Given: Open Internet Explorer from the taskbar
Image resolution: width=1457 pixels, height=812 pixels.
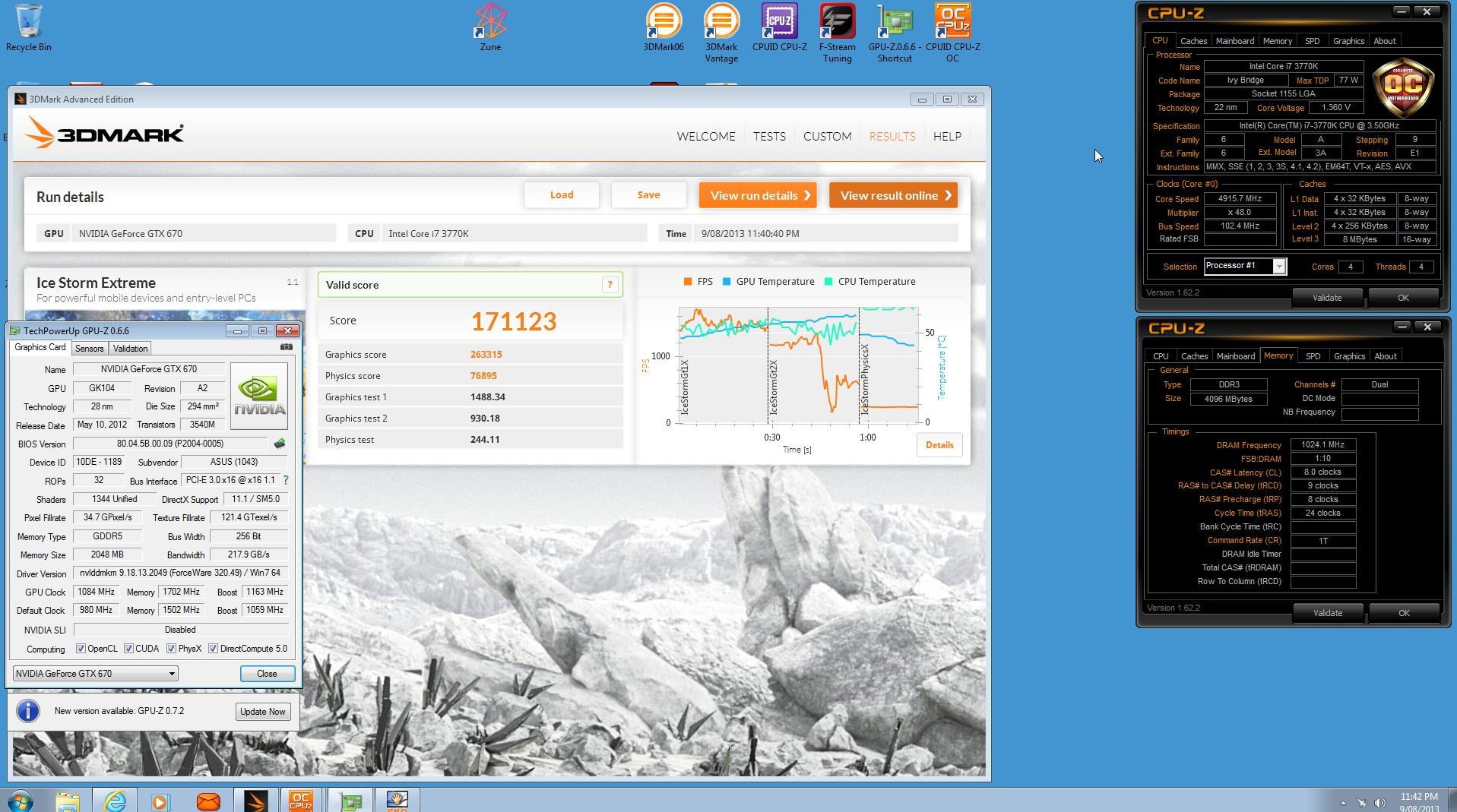Looking at the screenshot, I should 115,801.
